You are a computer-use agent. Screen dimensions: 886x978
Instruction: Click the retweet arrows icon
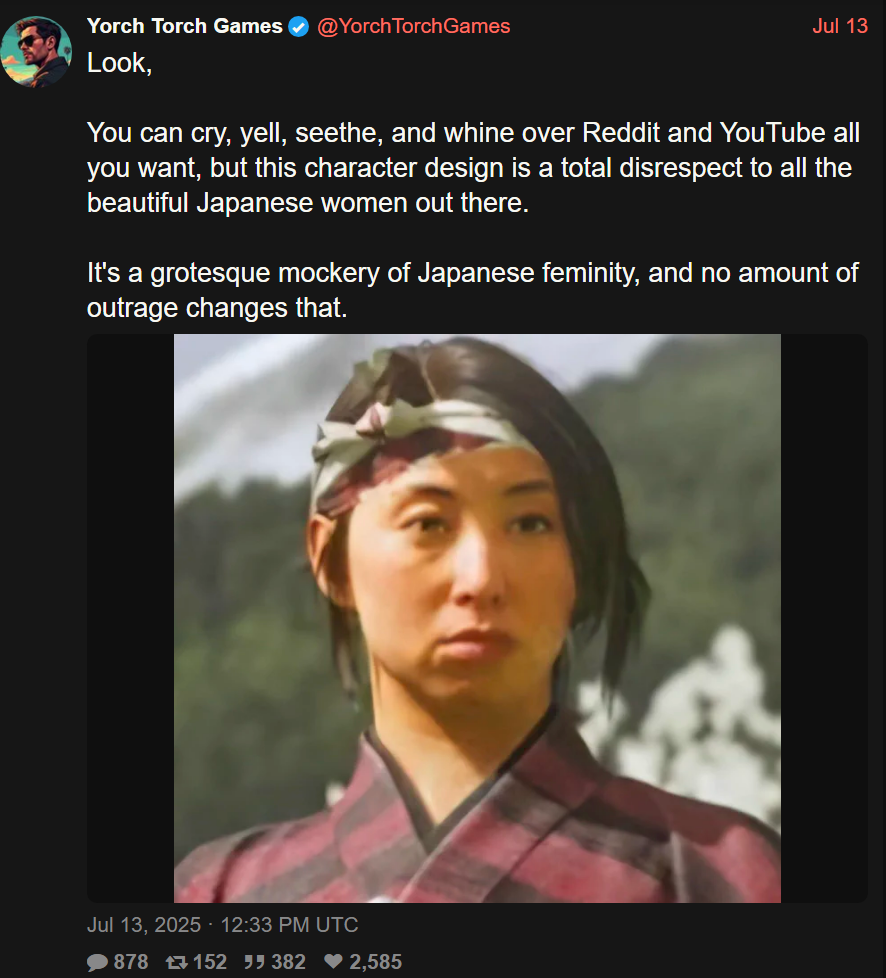pos(177,962)
